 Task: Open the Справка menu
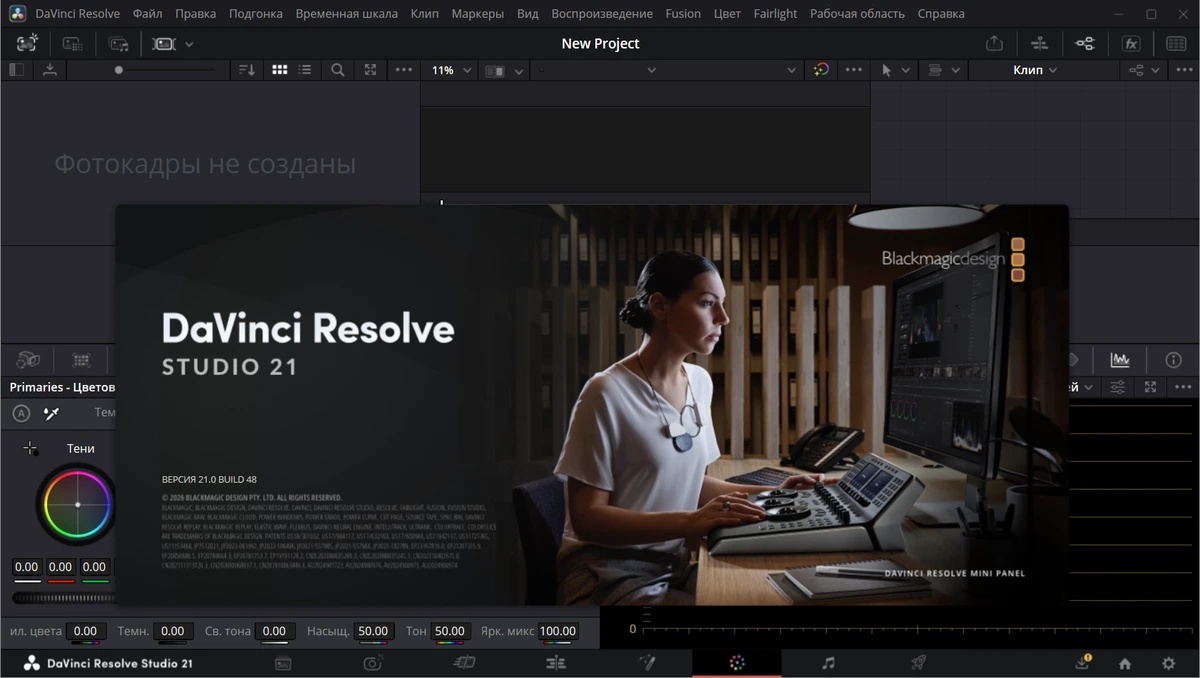(941, 14)
